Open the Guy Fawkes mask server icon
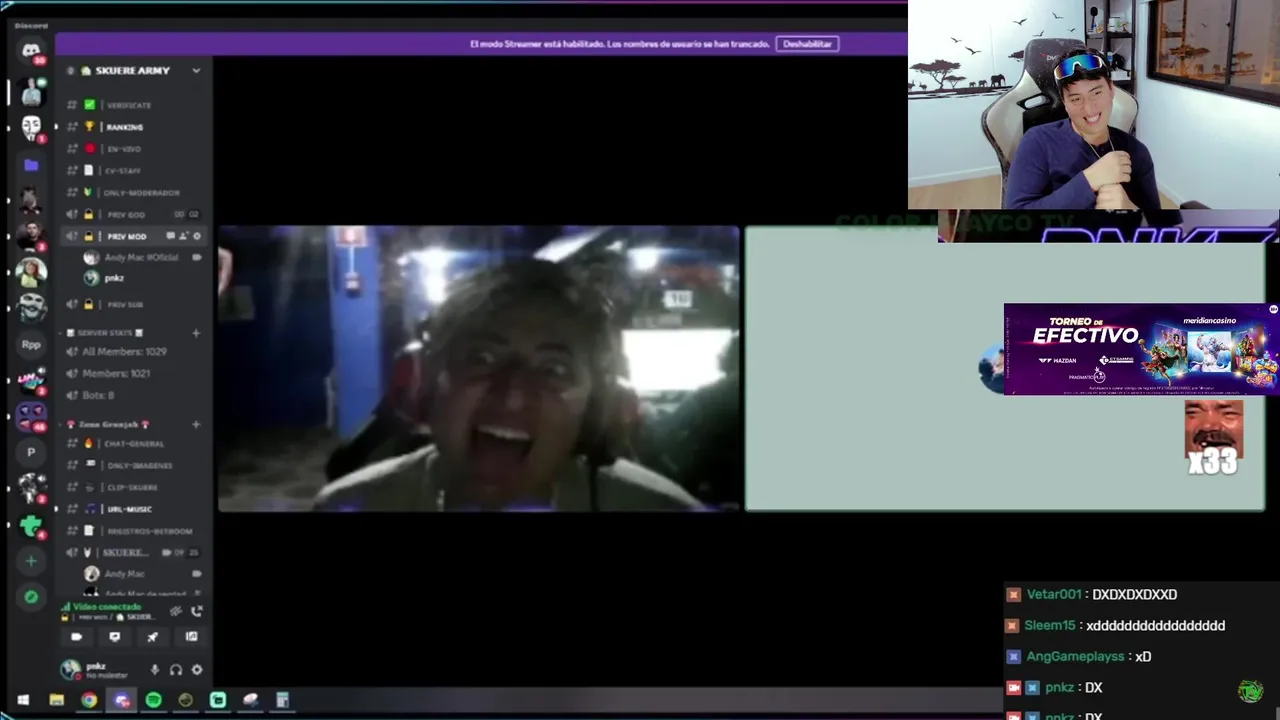The width and height of the screenshot is (1280, 720). coord(31,127)
